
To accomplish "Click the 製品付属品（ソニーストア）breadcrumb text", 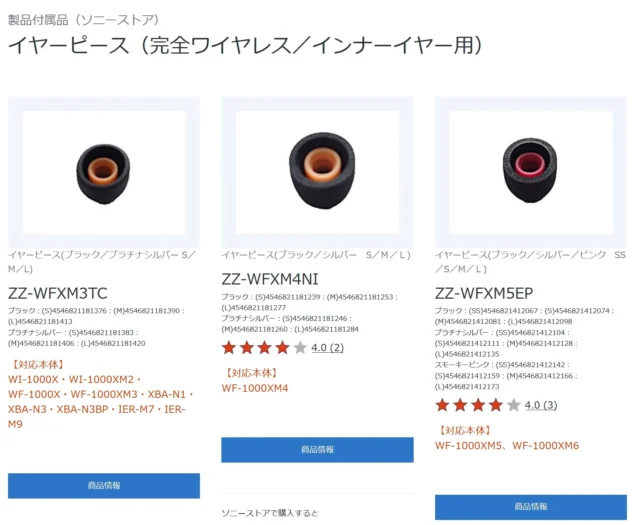I will 84,20.
